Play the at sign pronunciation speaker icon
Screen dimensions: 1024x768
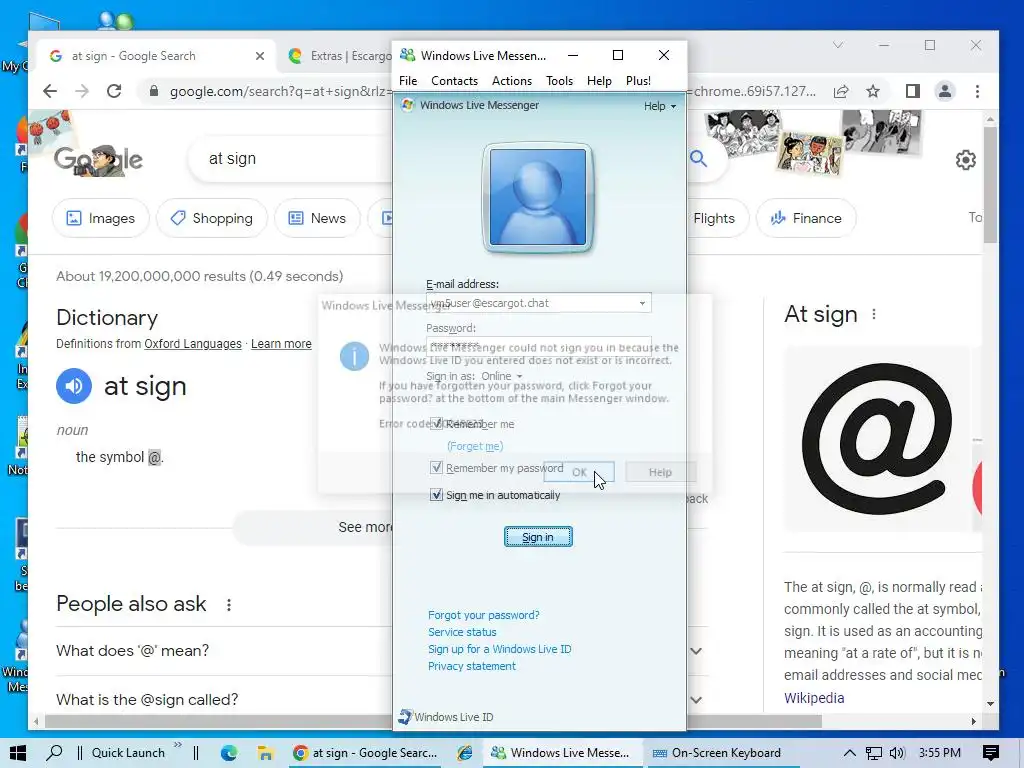click(x=74, y=386)
